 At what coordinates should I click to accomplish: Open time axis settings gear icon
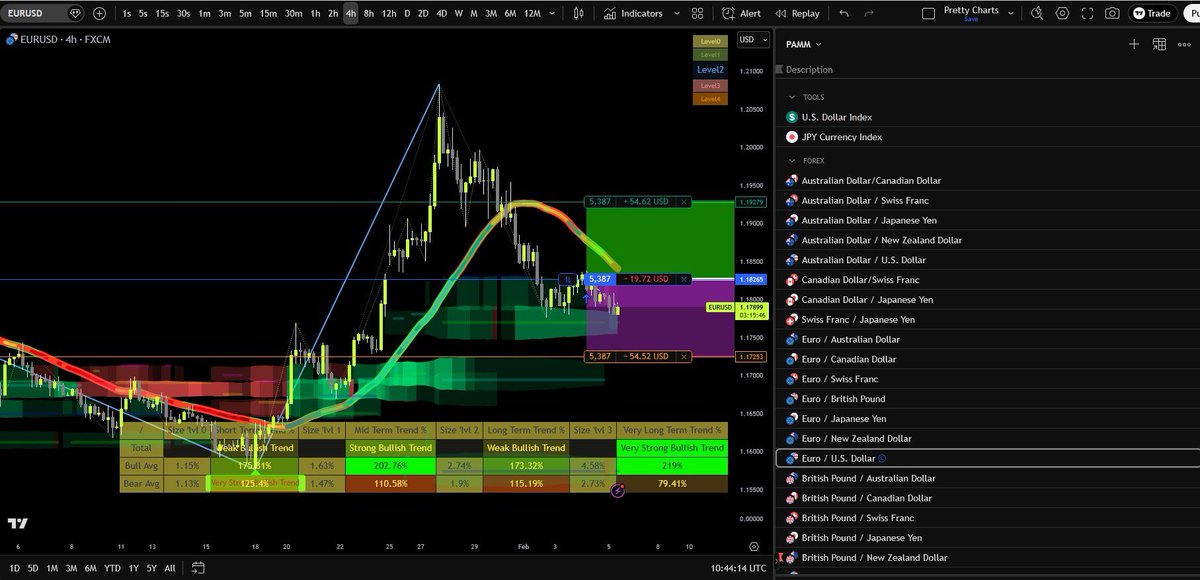point(754,547)
